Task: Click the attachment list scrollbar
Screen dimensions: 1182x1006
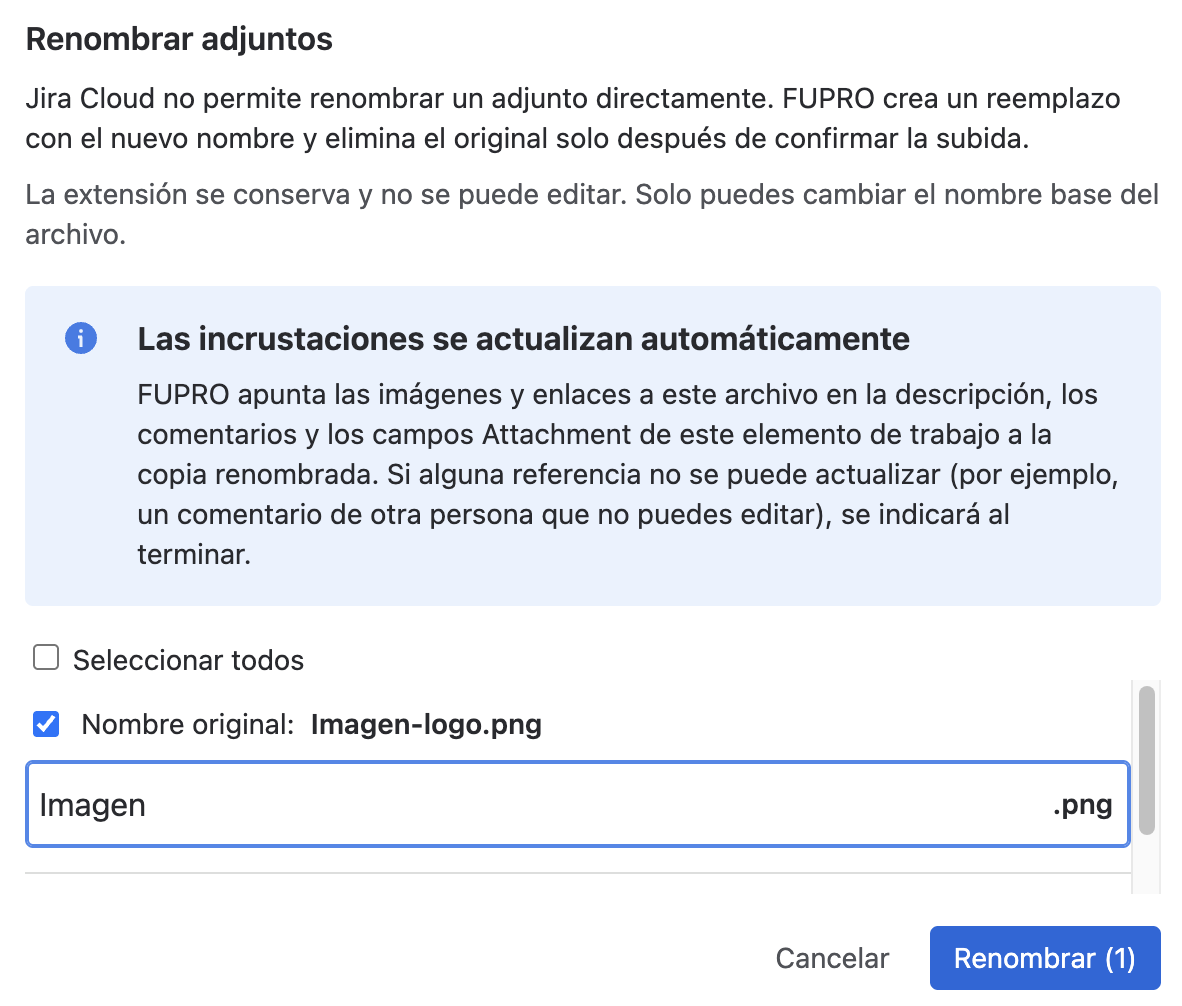Action: click(x=1147, y=760)
